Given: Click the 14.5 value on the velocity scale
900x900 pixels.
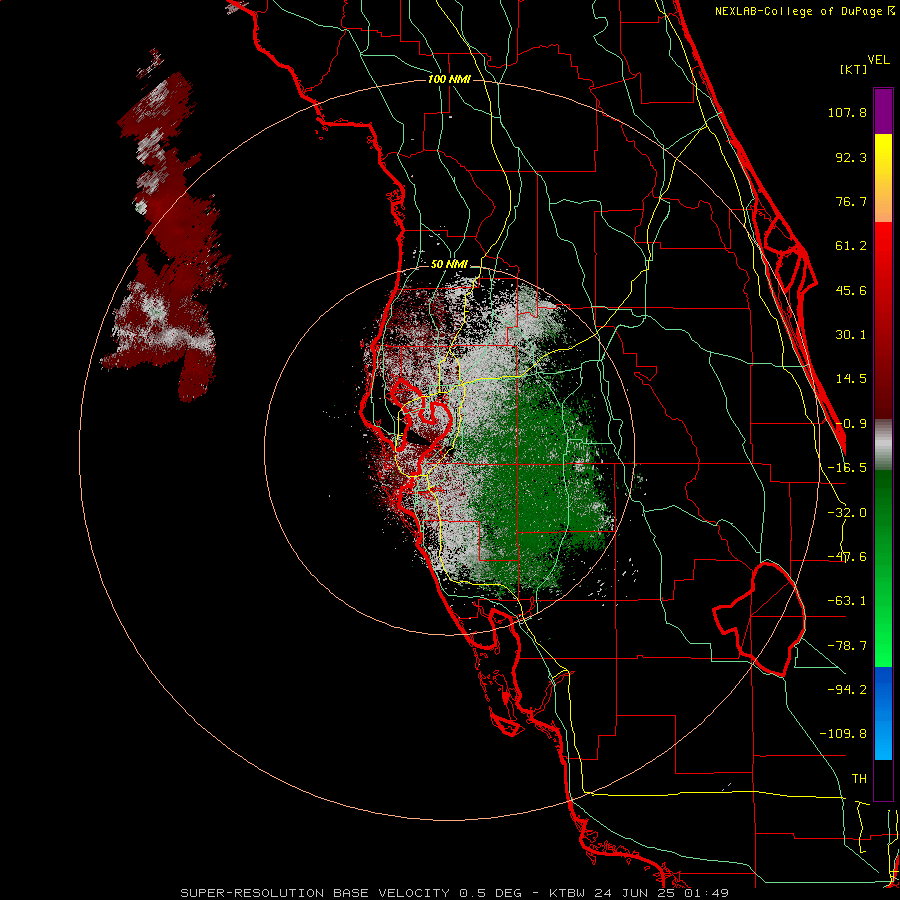Looking at the screenshot, I should coord(851,379).
